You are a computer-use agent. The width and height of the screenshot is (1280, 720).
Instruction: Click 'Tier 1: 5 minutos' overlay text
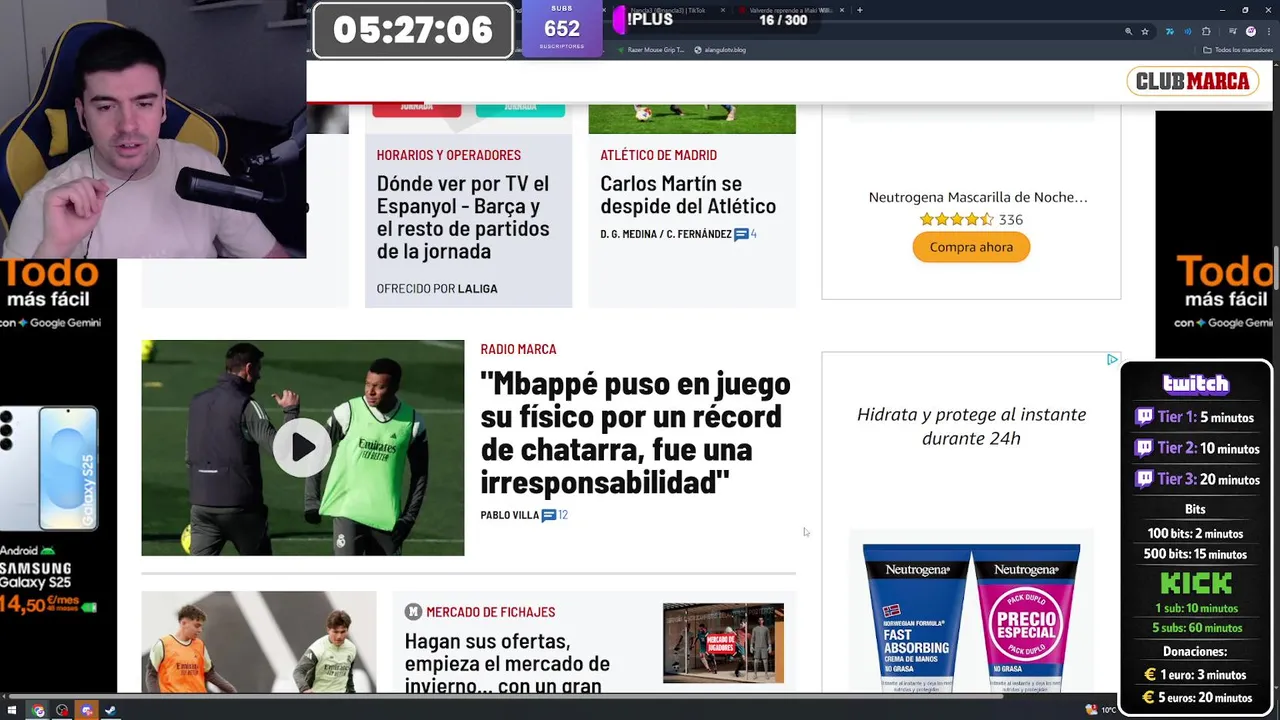(x=1206, y=417)
